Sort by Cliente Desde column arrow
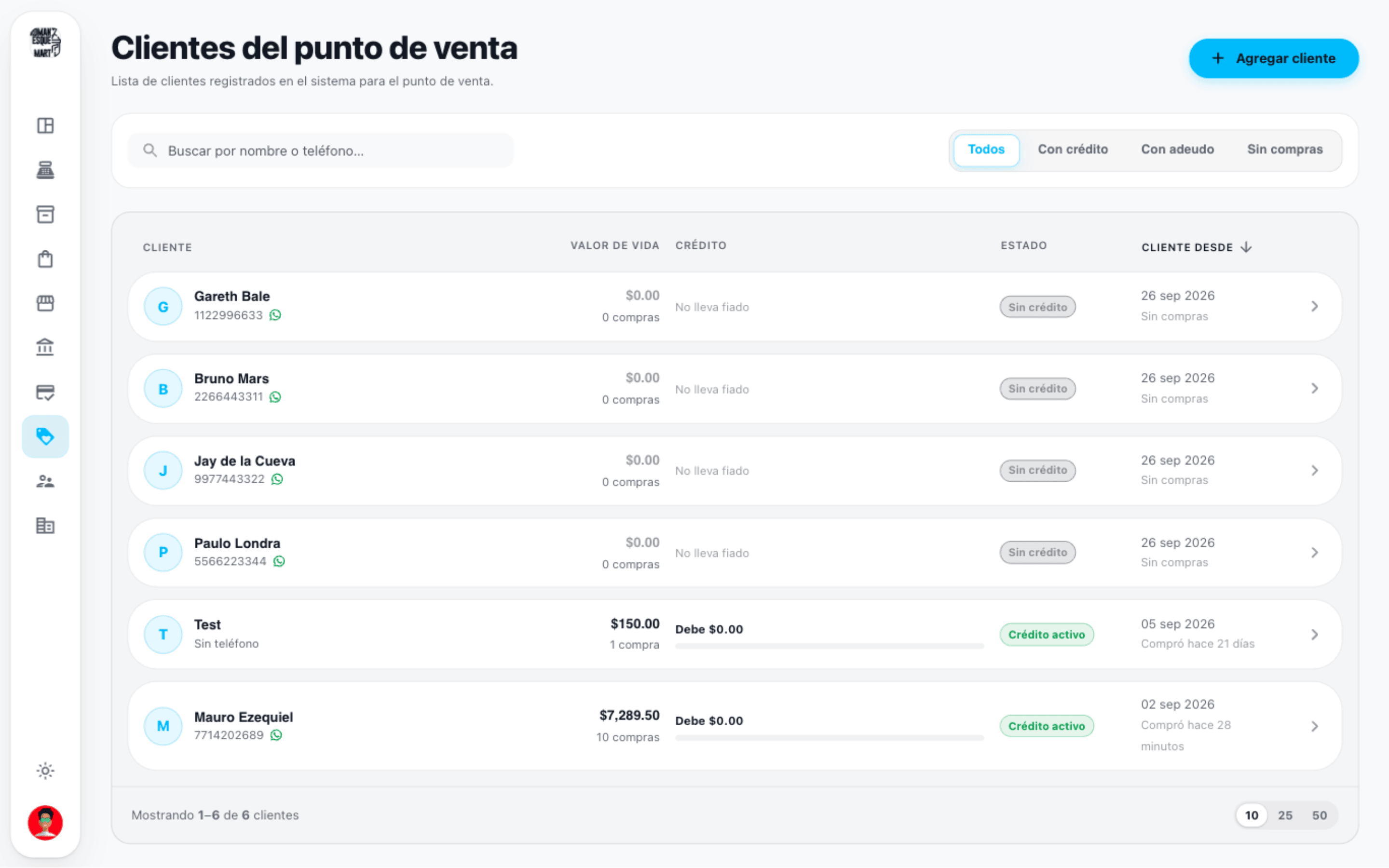 tap(1246, 247)
